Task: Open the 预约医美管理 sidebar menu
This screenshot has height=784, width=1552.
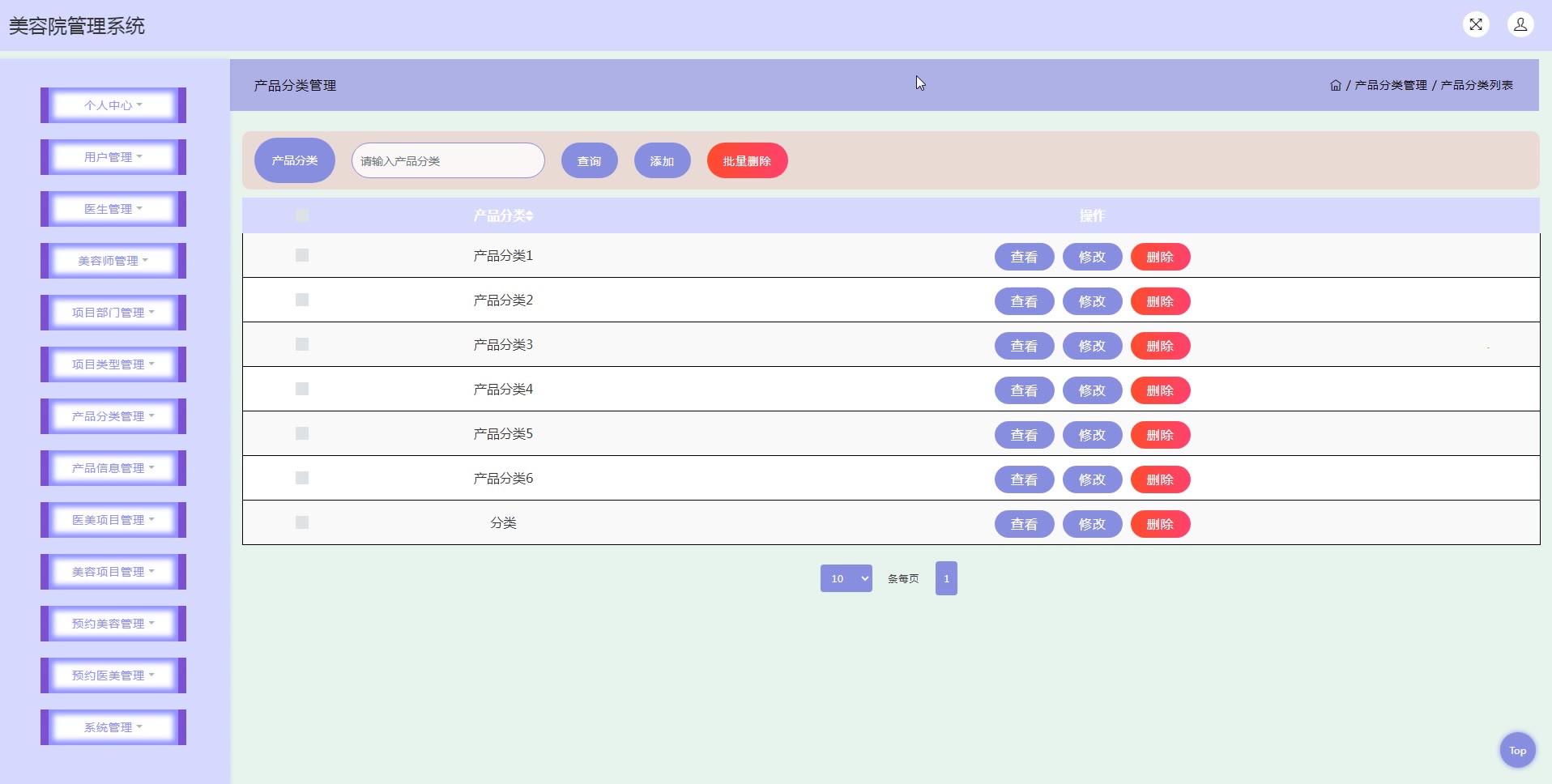Action: coord(113,675)
